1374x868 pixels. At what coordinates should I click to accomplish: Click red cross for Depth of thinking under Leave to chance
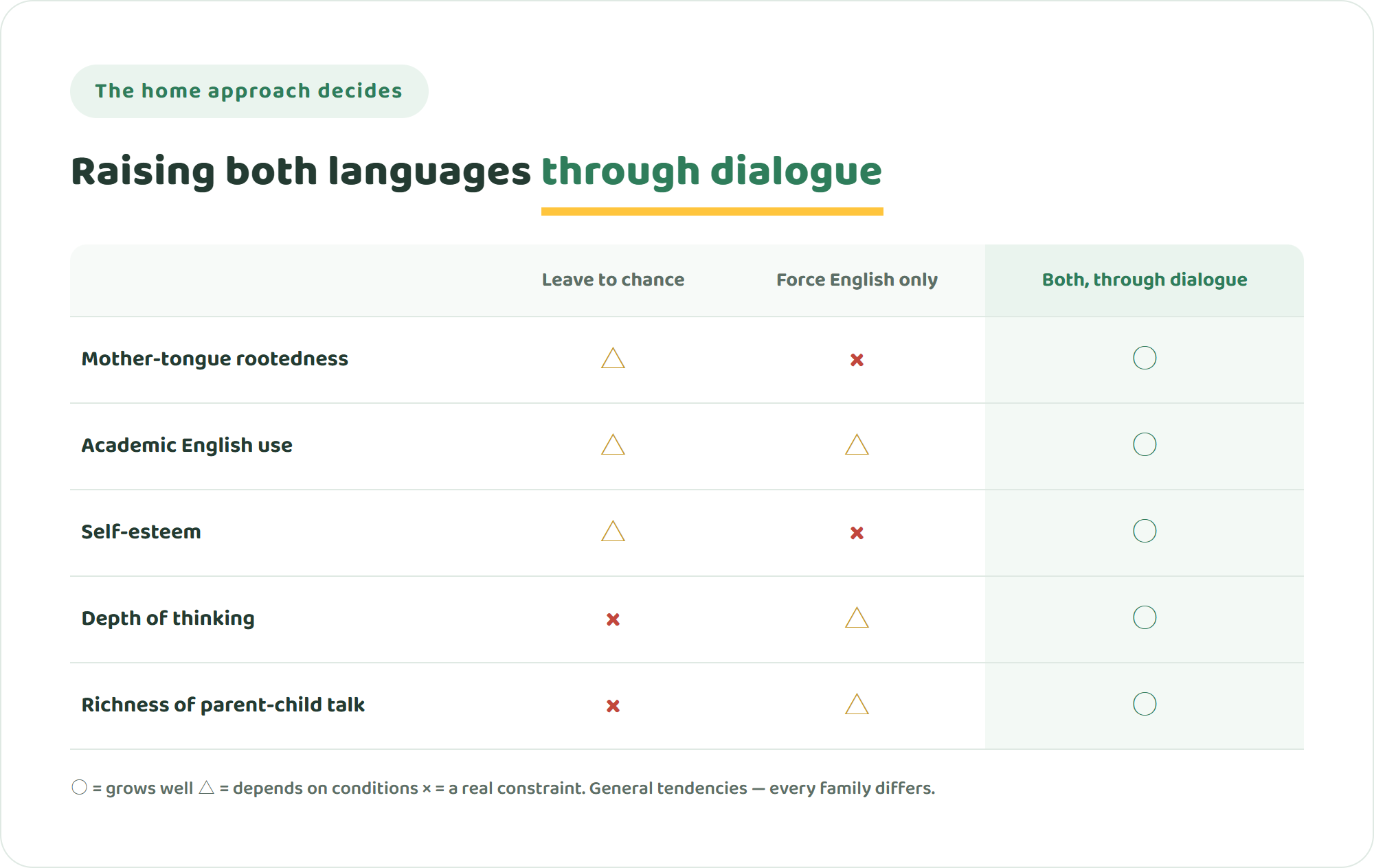pyautogui.click(x=613, y=619)
